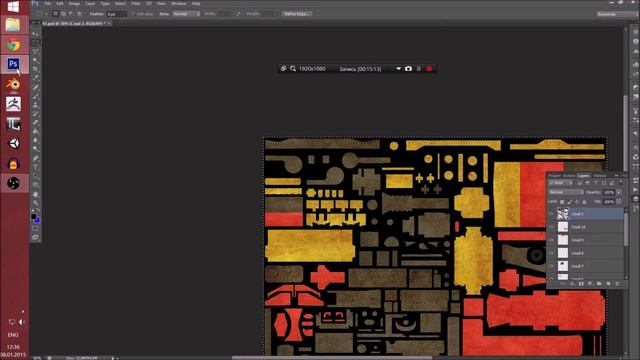Viewport: 640px width, 360px height.
Task: Open the Style dropdown set to Normal
Action: 186,13
